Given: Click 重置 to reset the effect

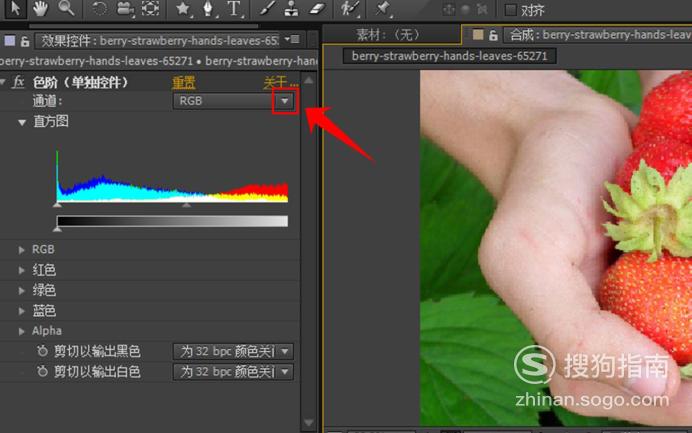Looking at the screenshot, I should (184, 83).
